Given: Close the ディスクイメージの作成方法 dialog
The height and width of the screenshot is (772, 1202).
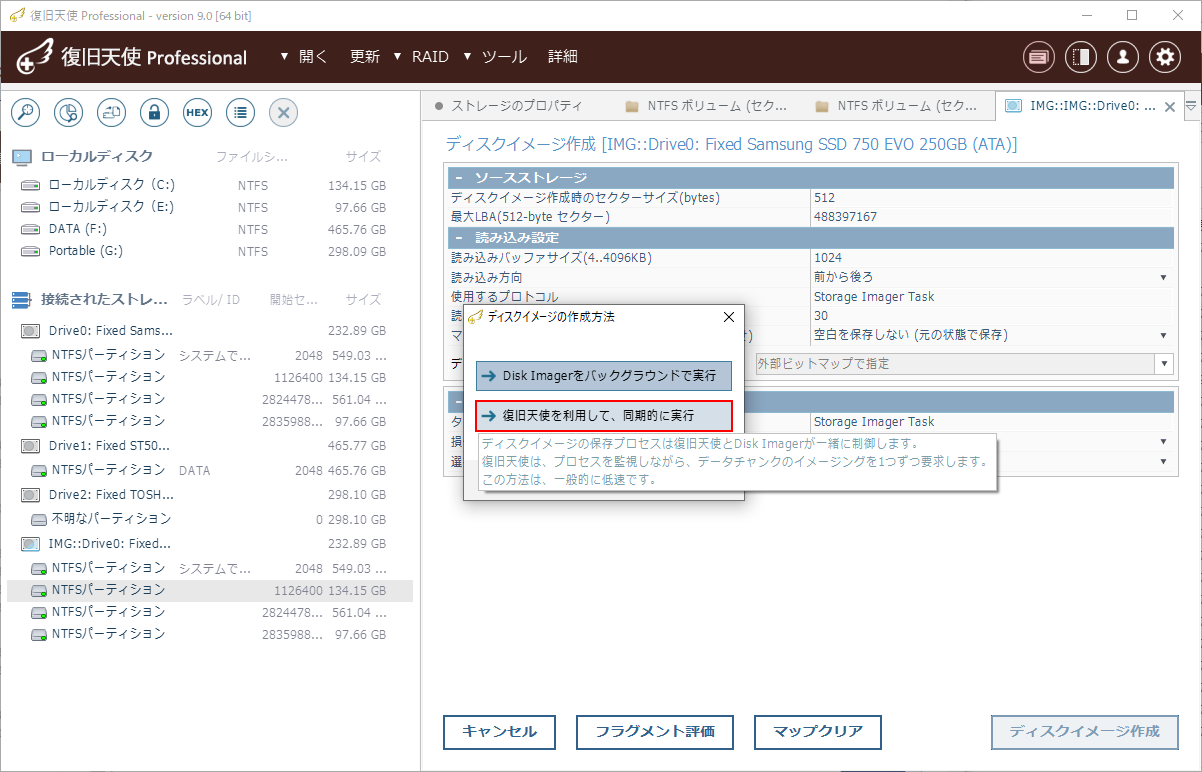Looking at the screenshot, I should (x=729, y=317).
